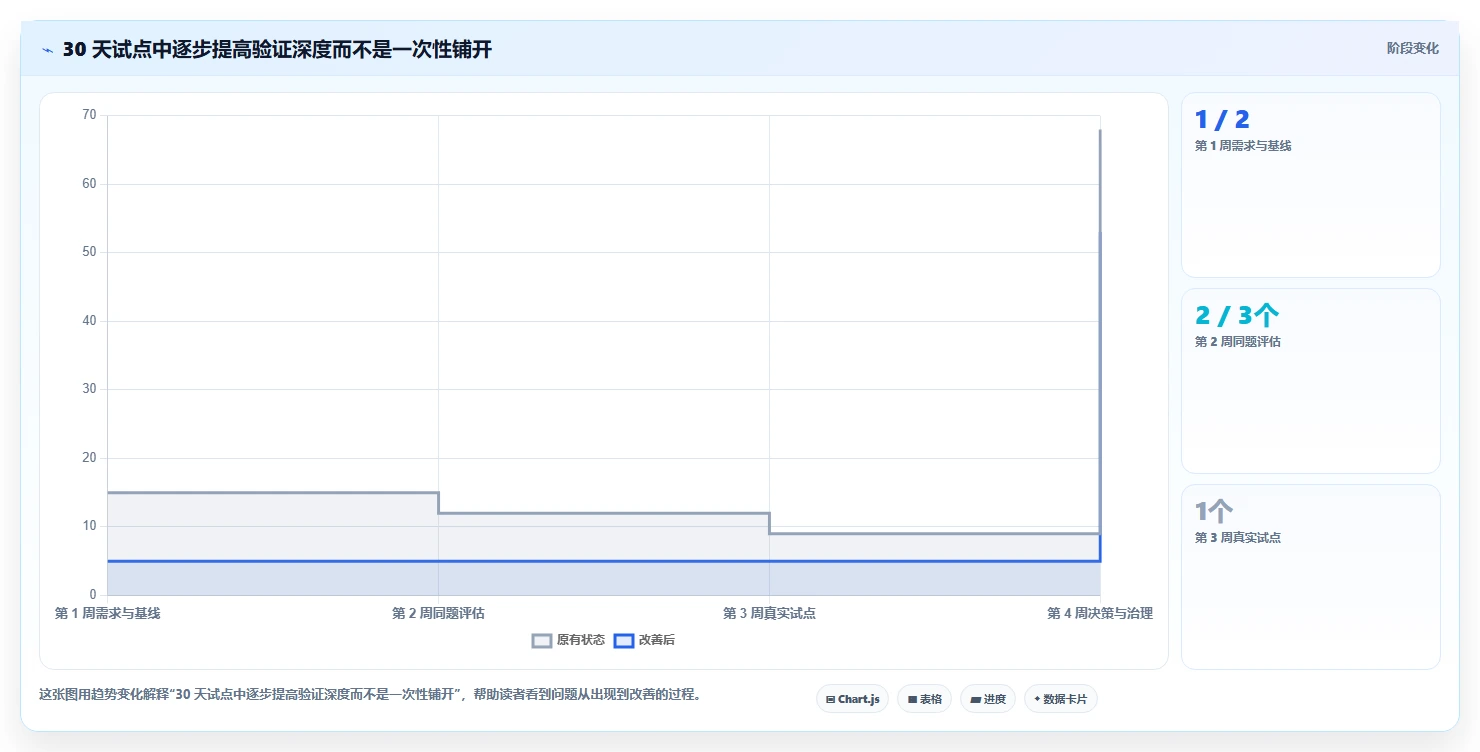
Task: Click the Chart.js tag button
Action: click(852, 699)
